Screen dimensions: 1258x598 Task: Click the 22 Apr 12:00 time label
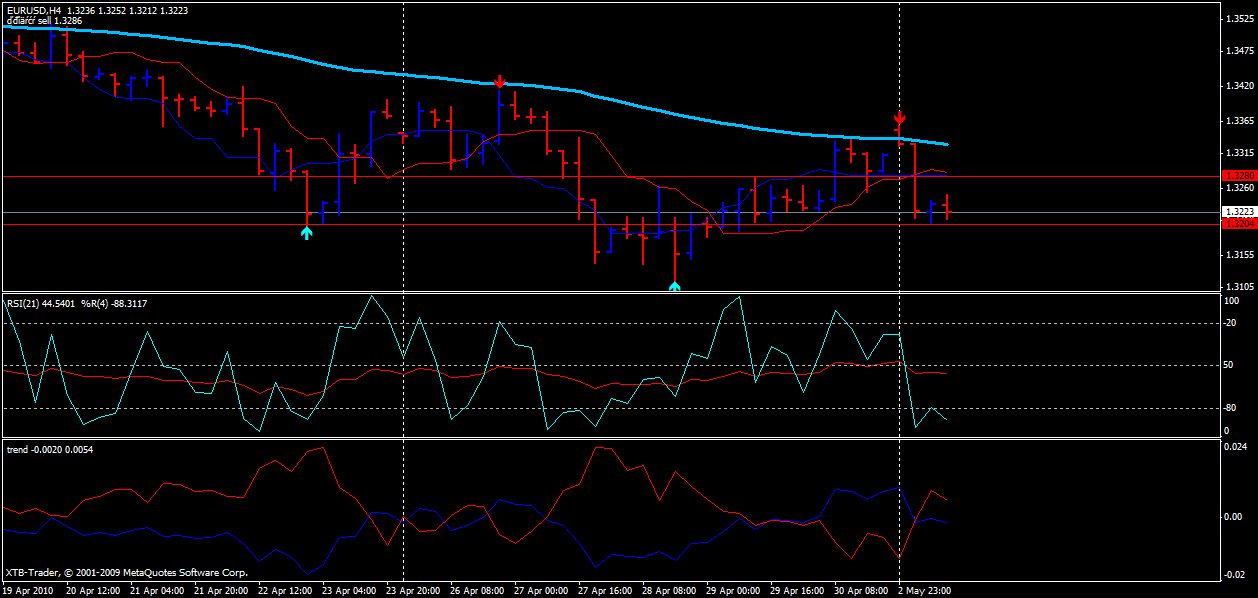tap(285, 591)
